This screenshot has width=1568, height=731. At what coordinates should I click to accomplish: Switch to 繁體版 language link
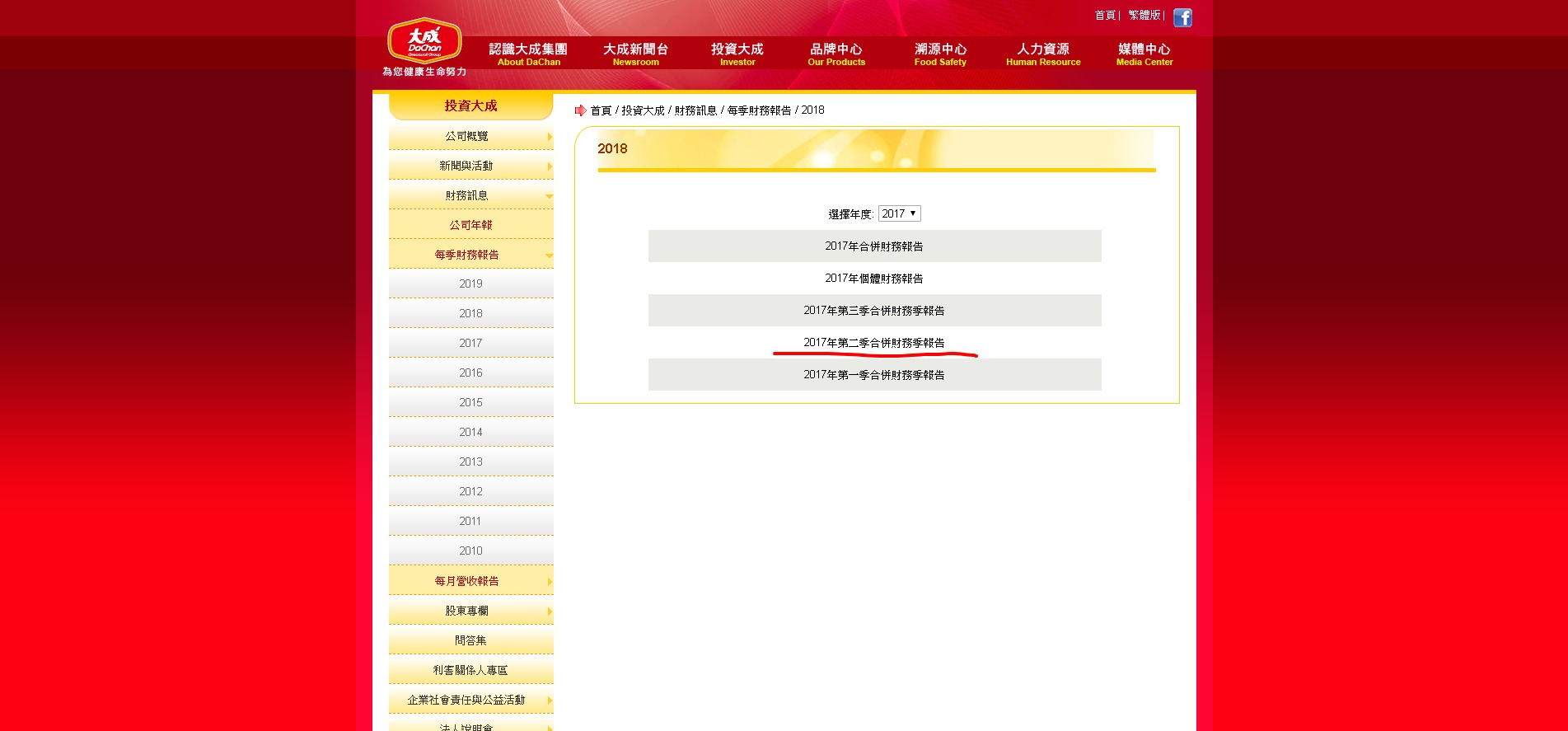tap(1144, 15)
